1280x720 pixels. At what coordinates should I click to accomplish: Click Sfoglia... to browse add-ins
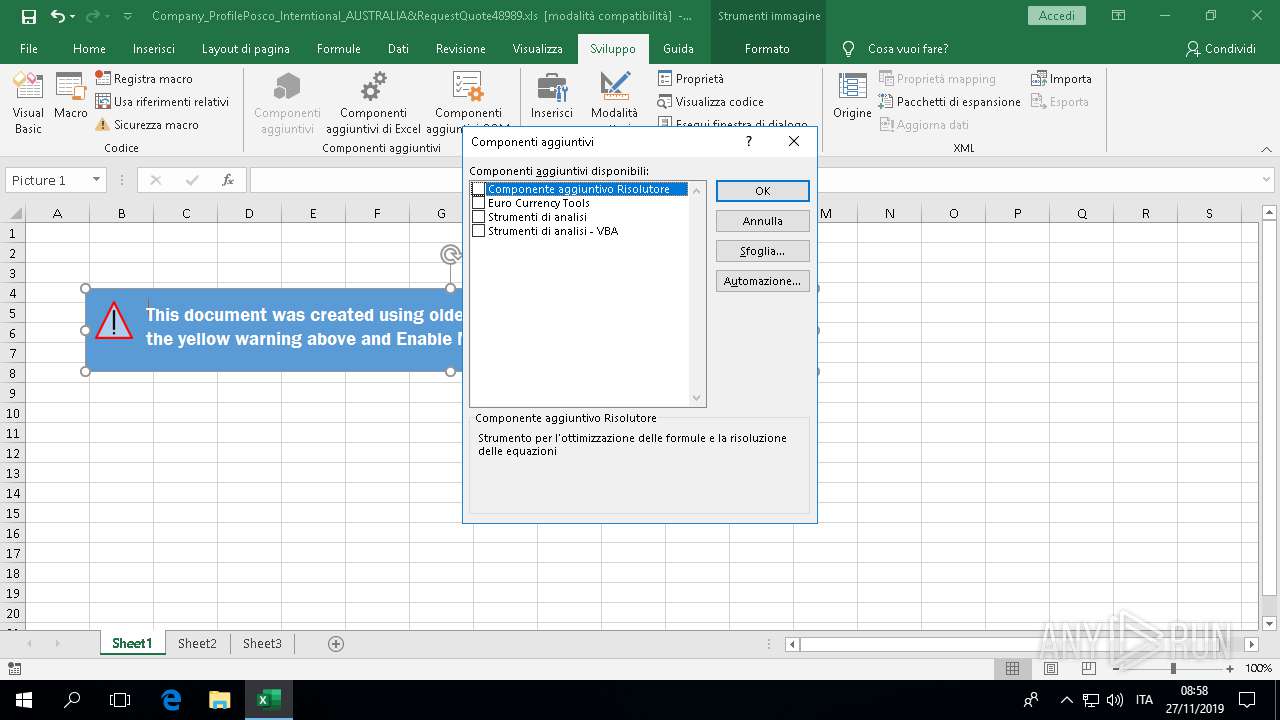[x=763, y=251]
